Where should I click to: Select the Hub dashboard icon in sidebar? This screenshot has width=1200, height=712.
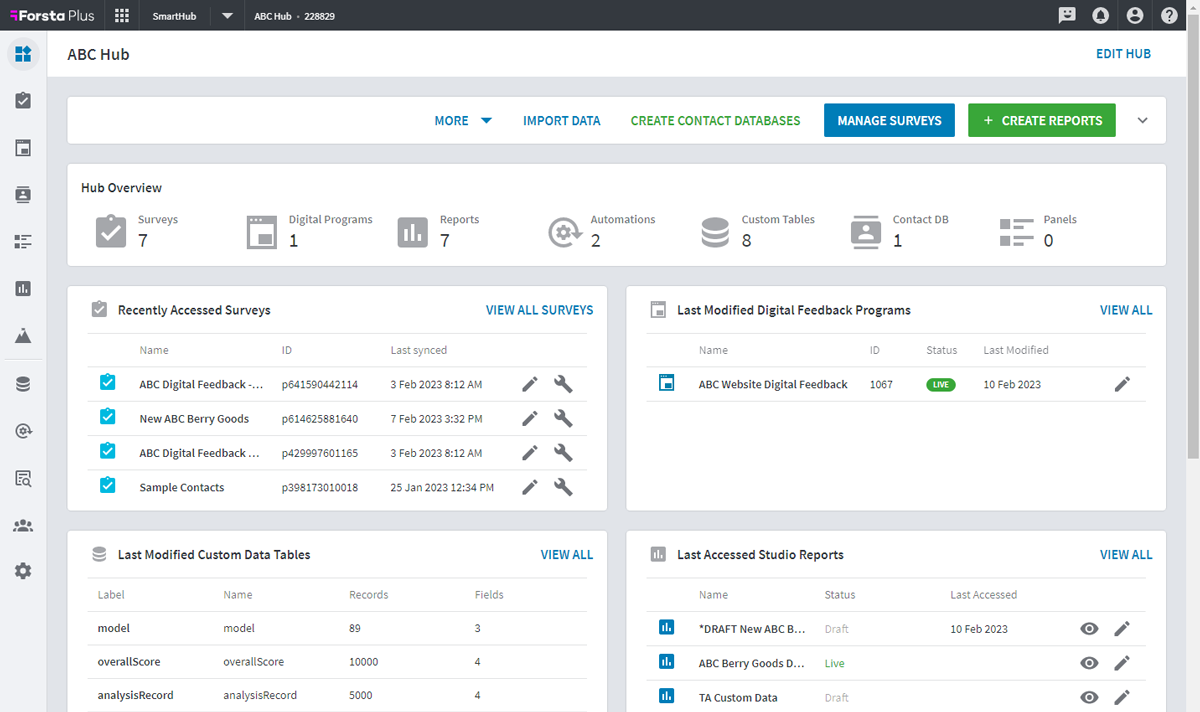click(x=23, y=53)
